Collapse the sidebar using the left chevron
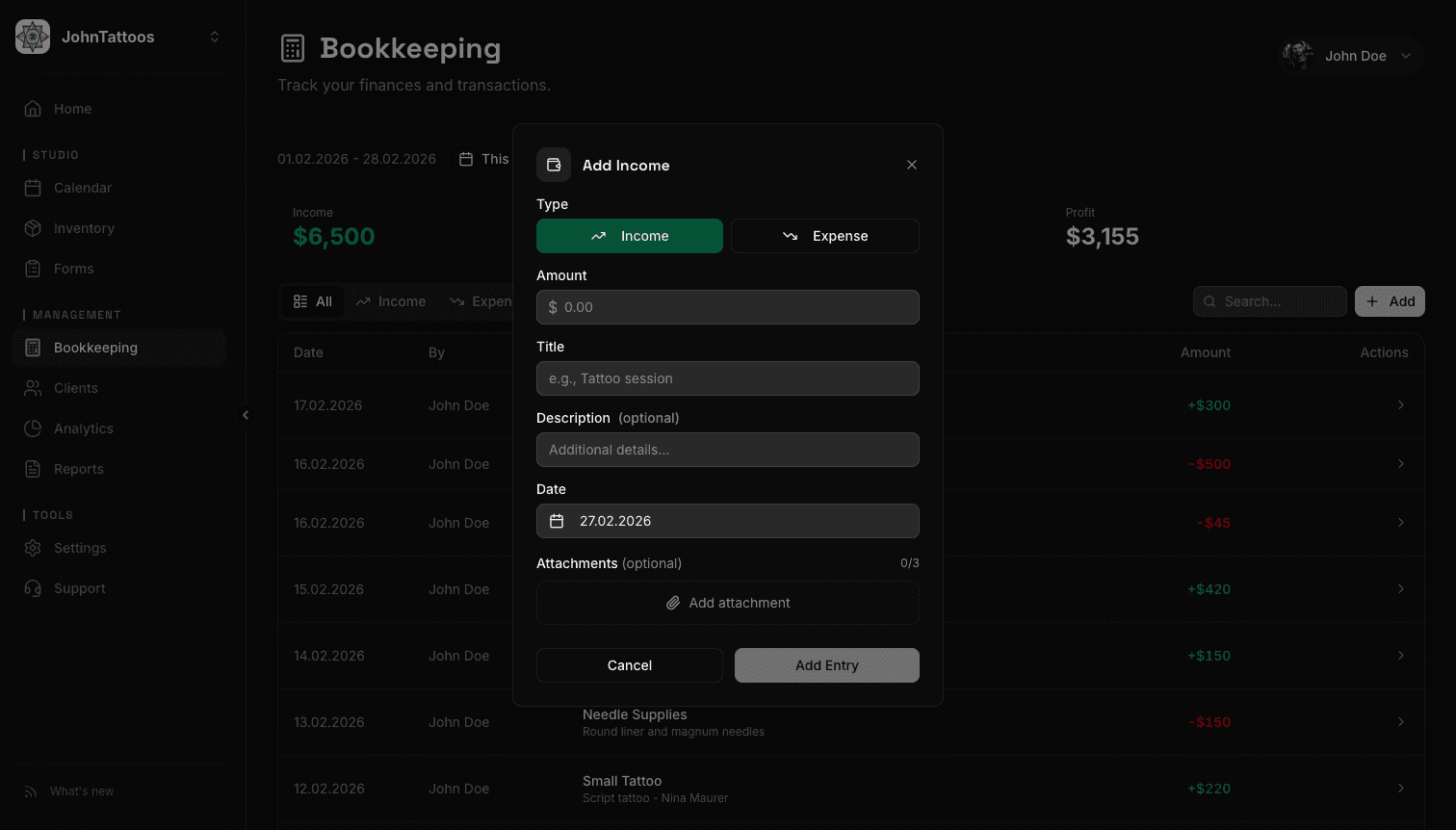Viewport: 1456px width, 830px height. tap(247, 415)
